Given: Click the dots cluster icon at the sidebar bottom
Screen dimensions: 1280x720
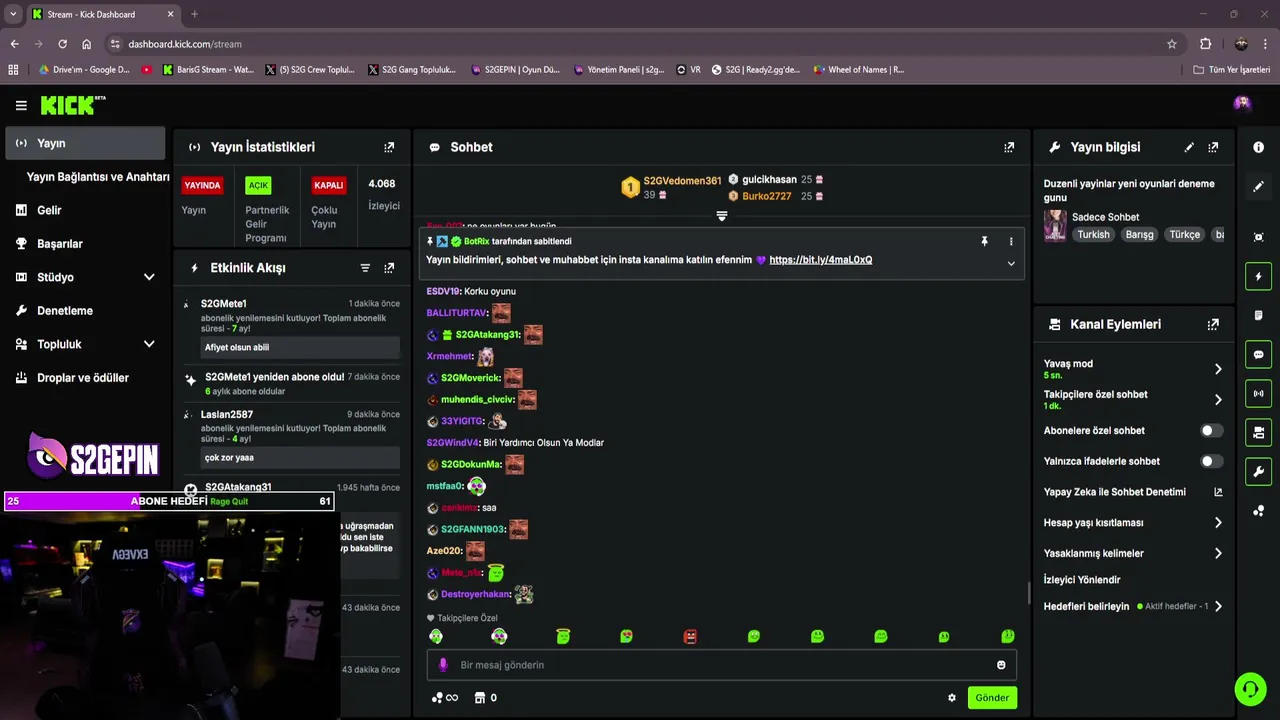Looking at the screenshot, I should (x=1258, y=511).
